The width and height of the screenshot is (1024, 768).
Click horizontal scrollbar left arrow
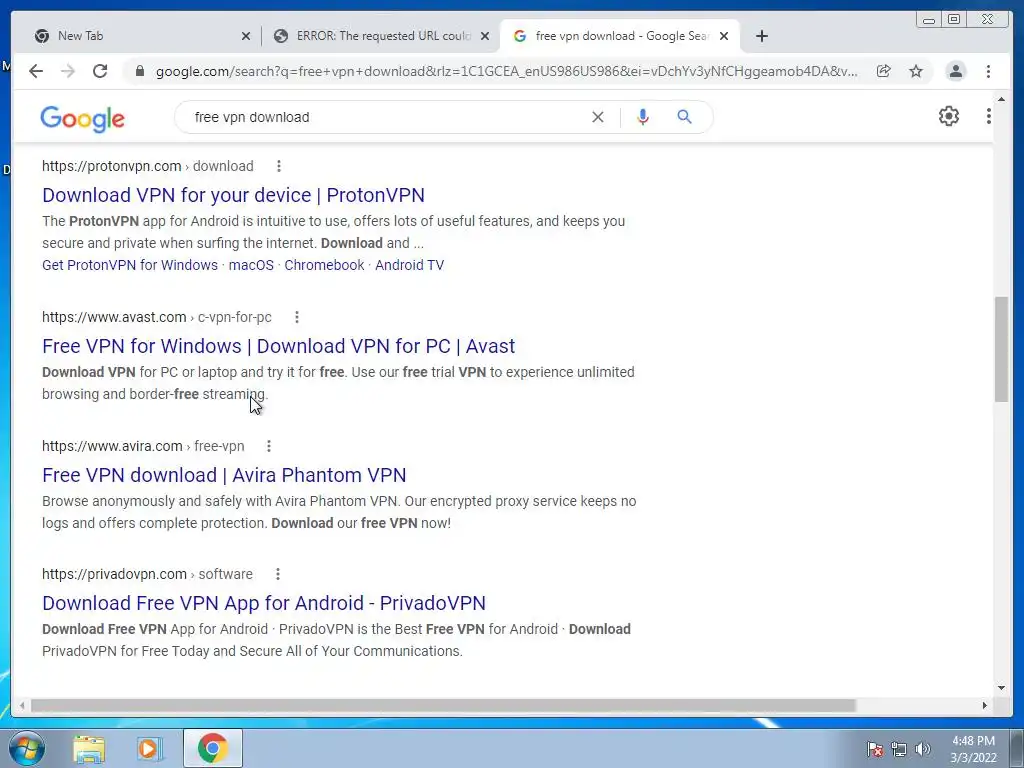point(22,705)
